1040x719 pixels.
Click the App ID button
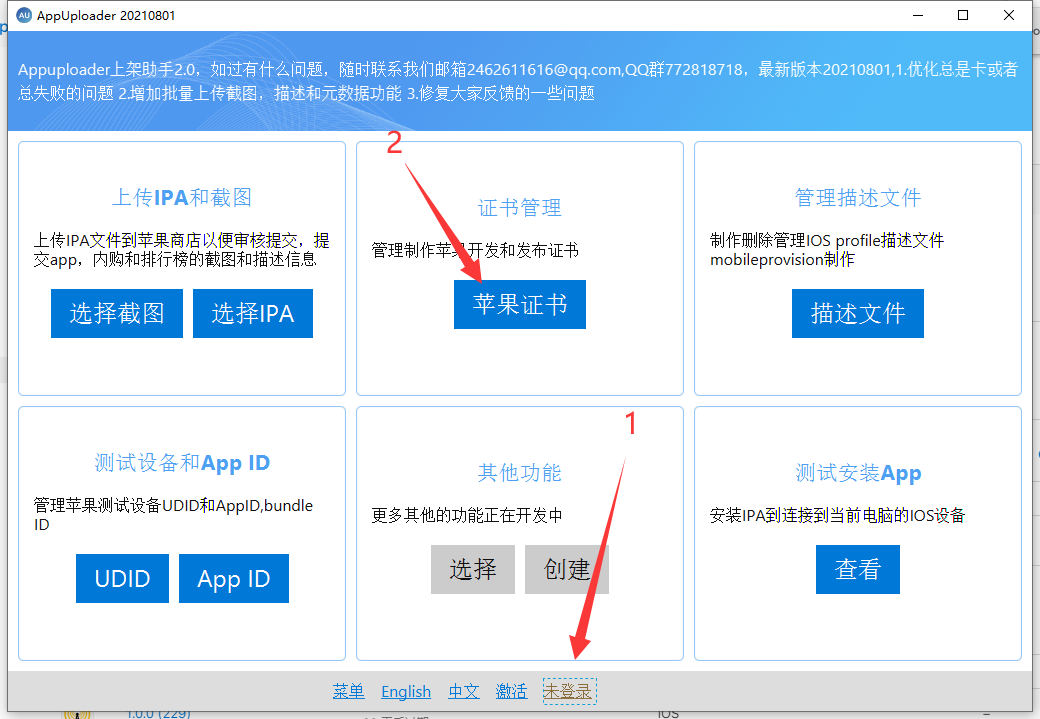click(233, 578)
